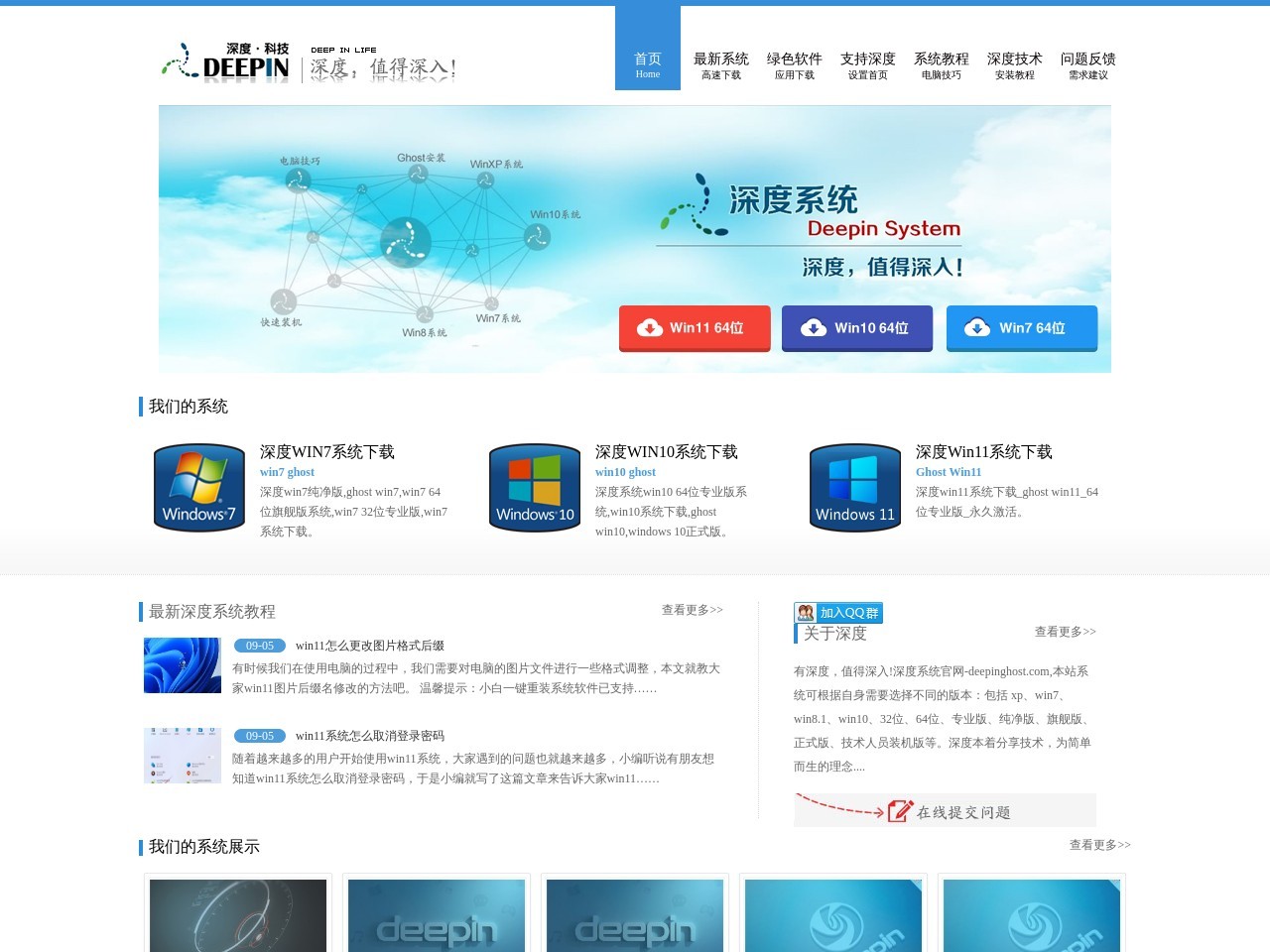Click the Windows 7 system icon
Screen dimensions: 1270x952
(199, 488)
